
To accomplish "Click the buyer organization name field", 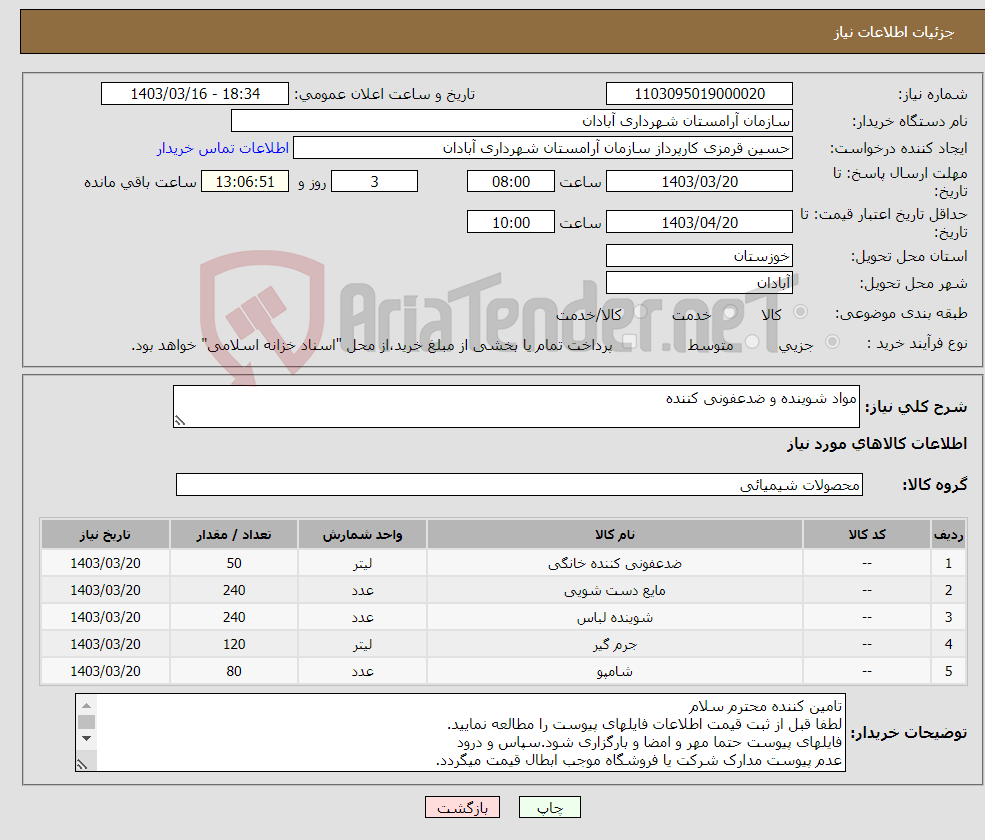I will [512, 121].
